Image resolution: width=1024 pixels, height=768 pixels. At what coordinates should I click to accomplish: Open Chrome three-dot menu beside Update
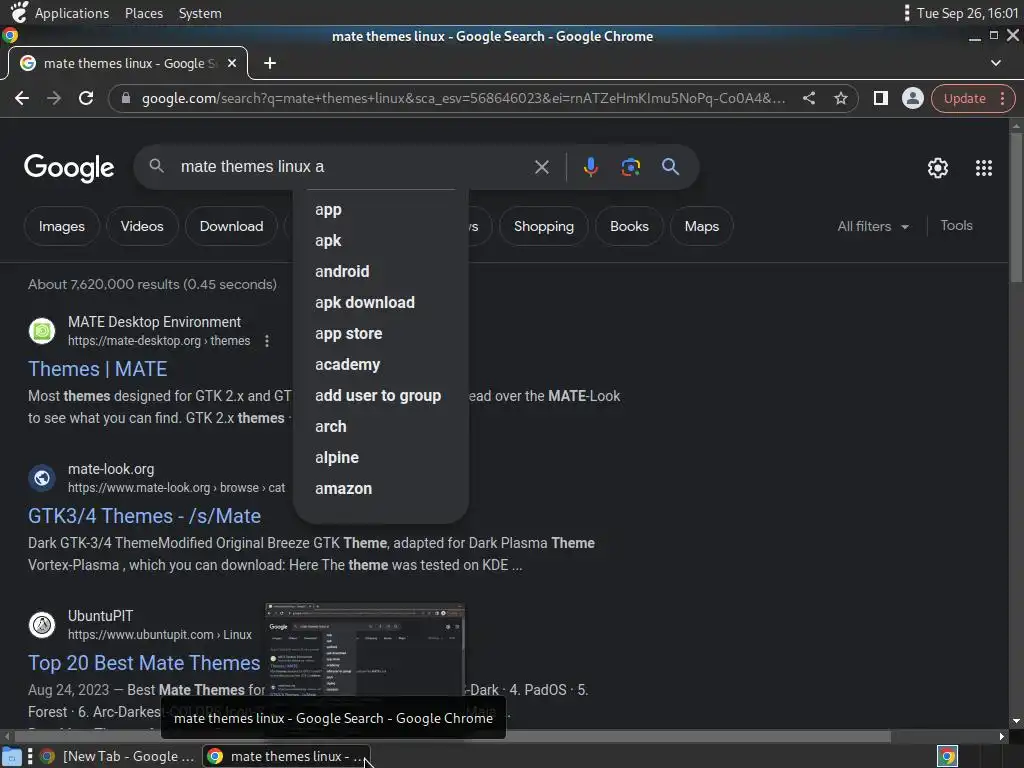pos(1002,99)
